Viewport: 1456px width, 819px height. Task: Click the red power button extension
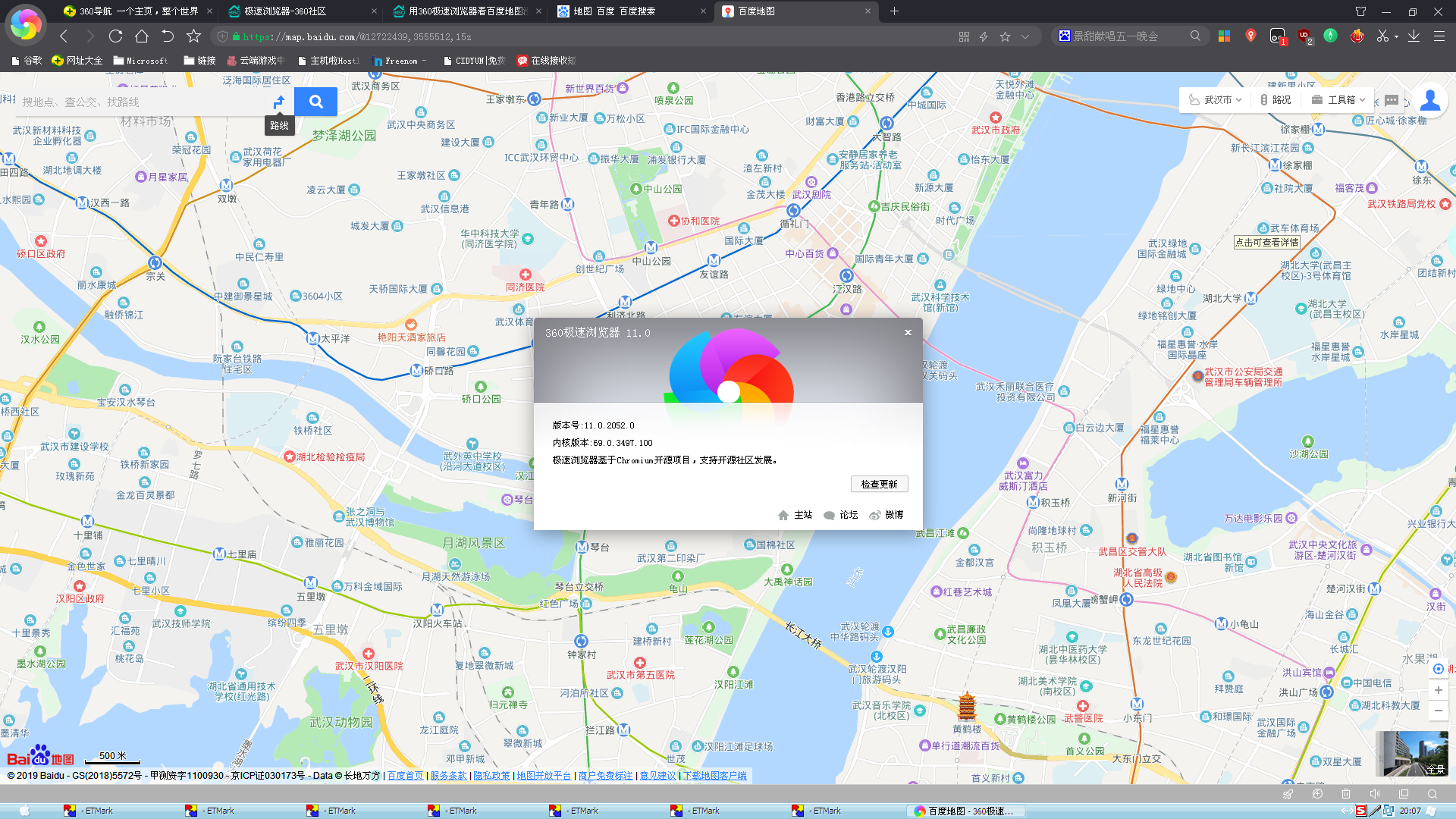pyautogui.click(x=1357, y=36)
